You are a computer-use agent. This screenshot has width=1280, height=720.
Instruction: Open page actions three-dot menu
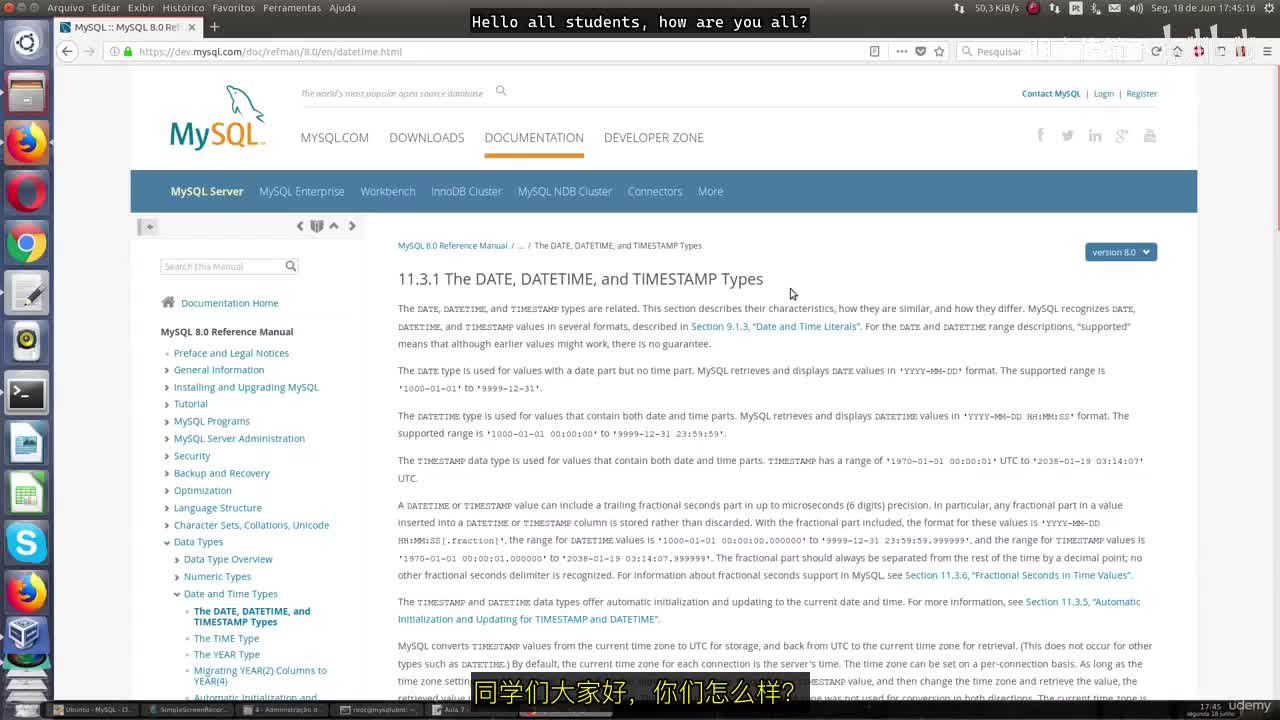coord(901,51)
